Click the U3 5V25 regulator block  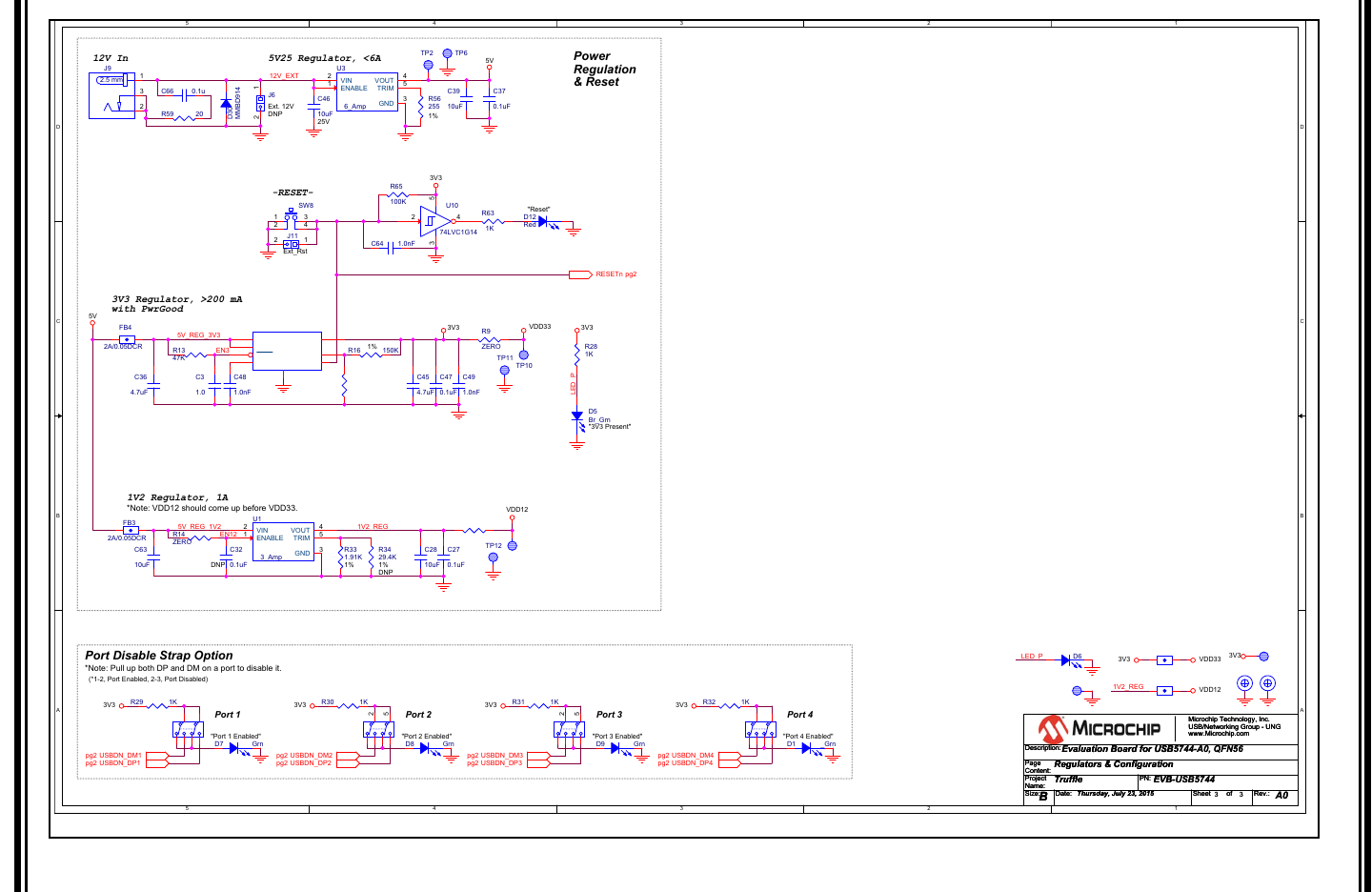coord(367,92)
